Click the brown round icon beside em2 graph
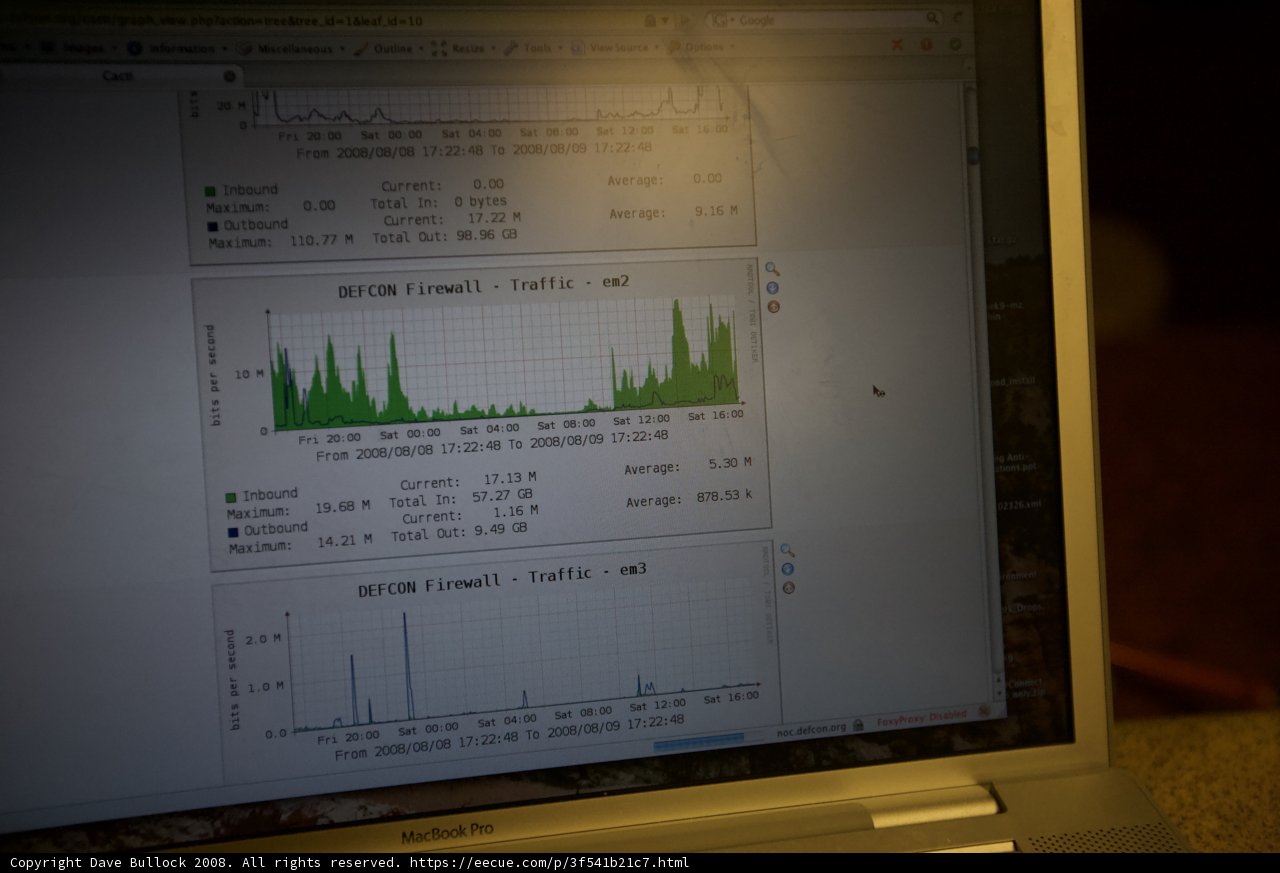 point(773,307)
